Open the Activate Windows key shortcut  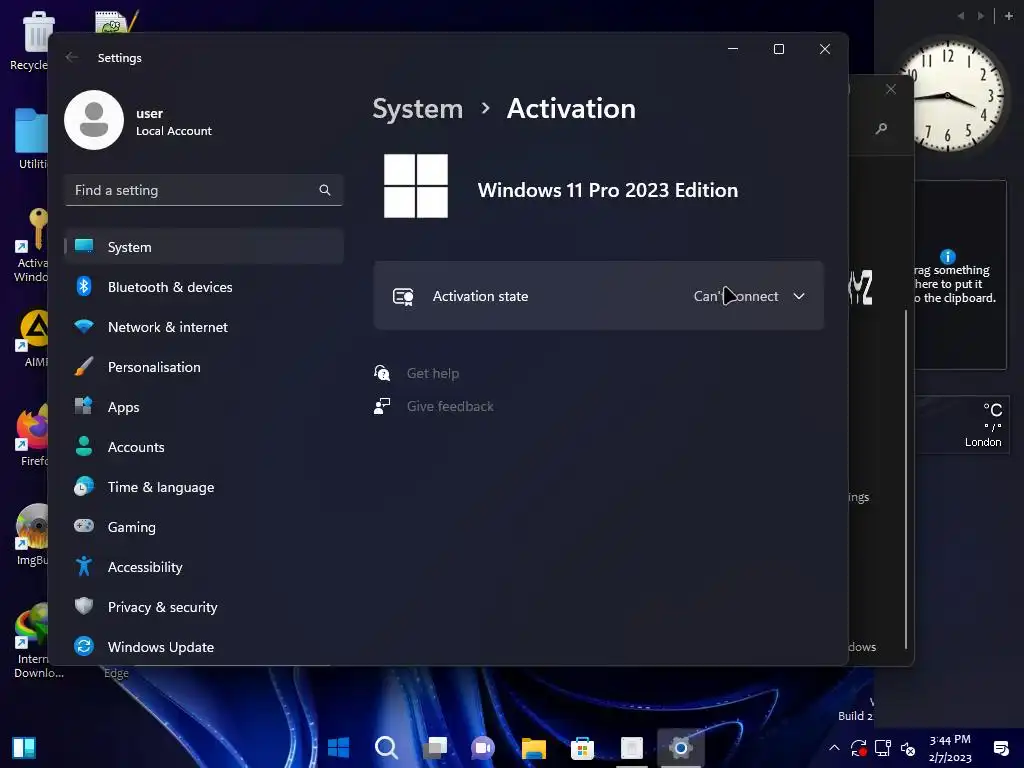(31, 245)
